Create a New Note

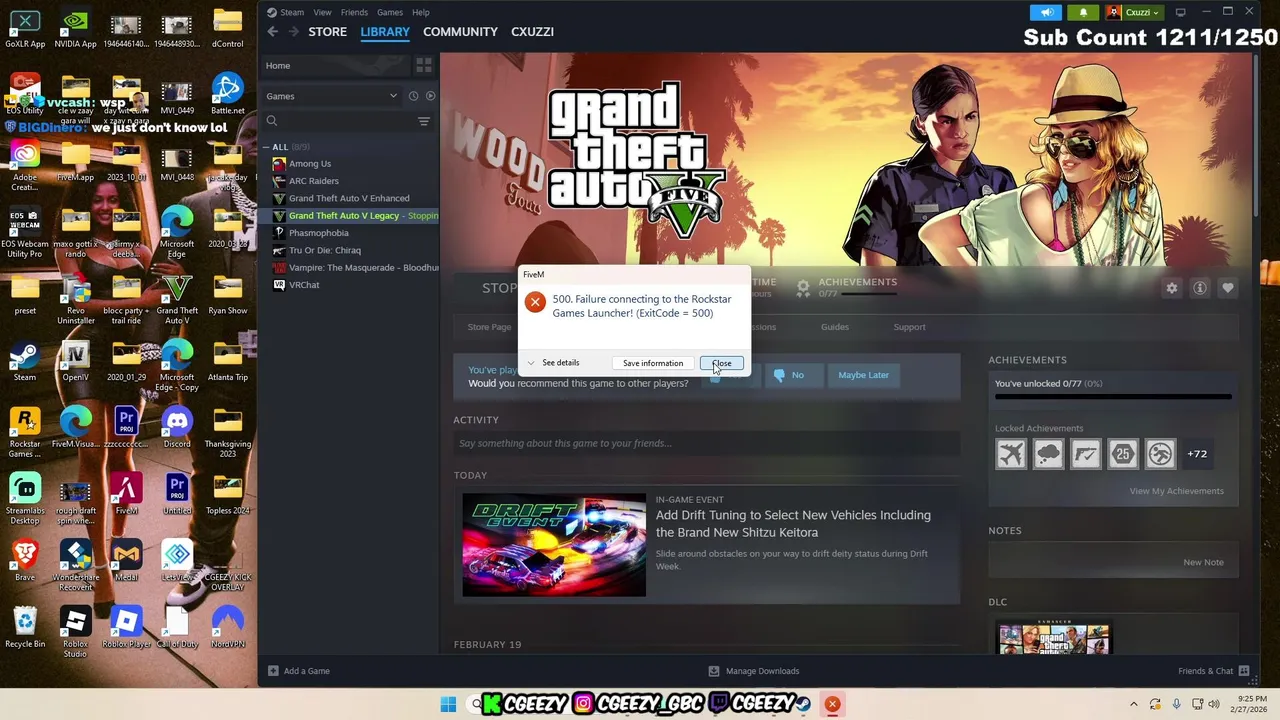click(1203, 562)
